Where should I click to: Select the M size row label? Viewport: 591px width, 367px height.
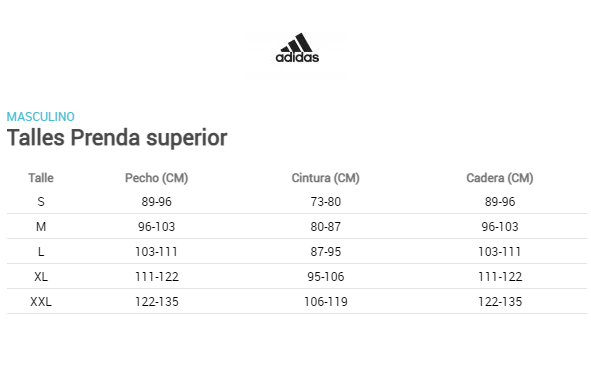(41, 227)
